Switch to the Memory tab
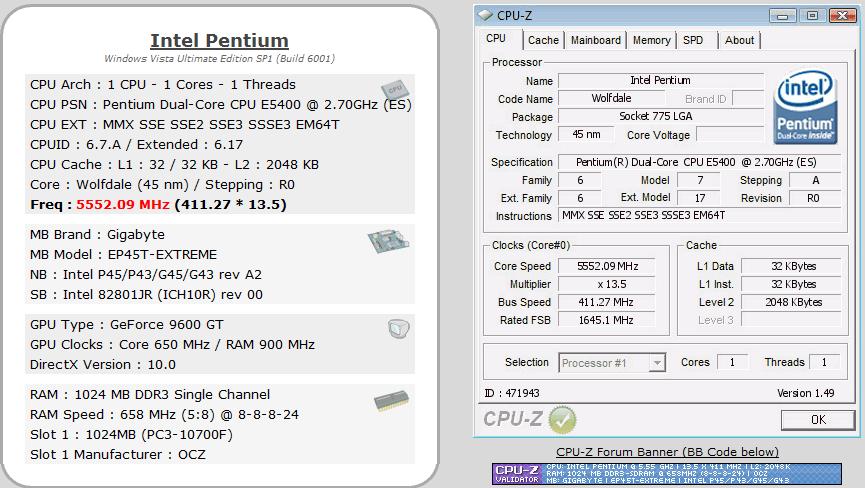Viewport: 865px width, 488px height. tap(652, 40)
